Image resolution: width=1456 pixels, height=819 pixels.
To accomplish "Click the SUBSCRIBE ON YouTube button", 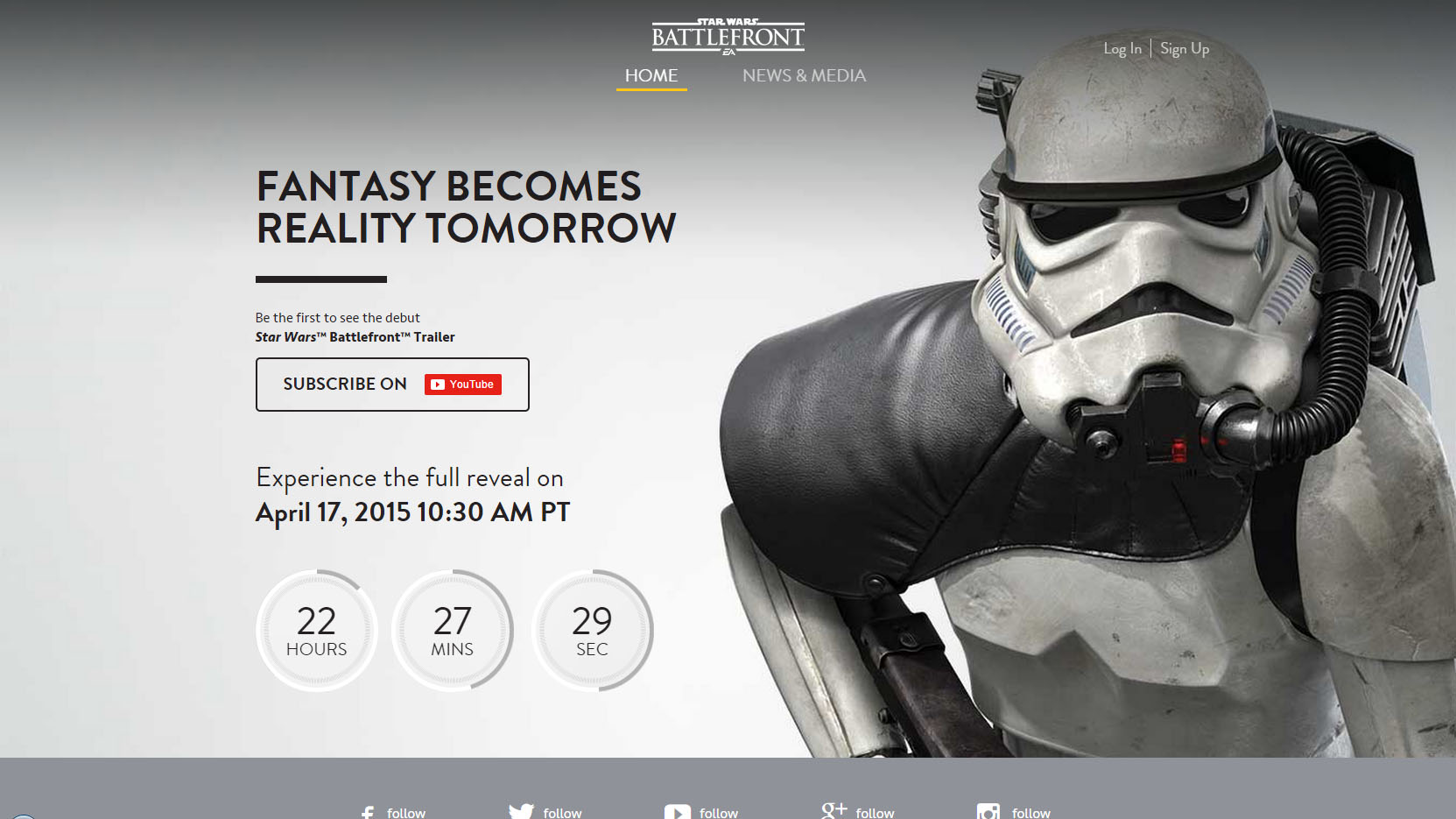I will coord(392,385).
